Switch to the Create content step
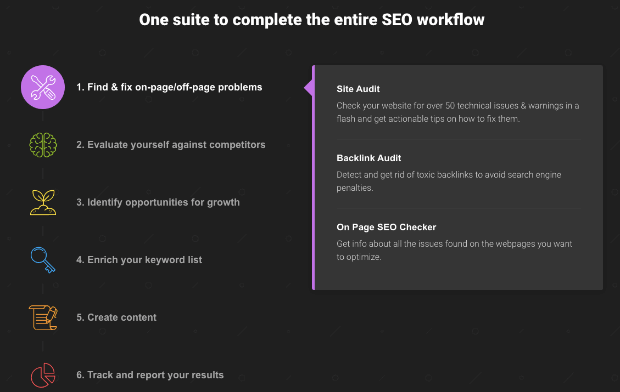This screenshot has height=392, width=620. pyautogui.click(x=116, y=317)
